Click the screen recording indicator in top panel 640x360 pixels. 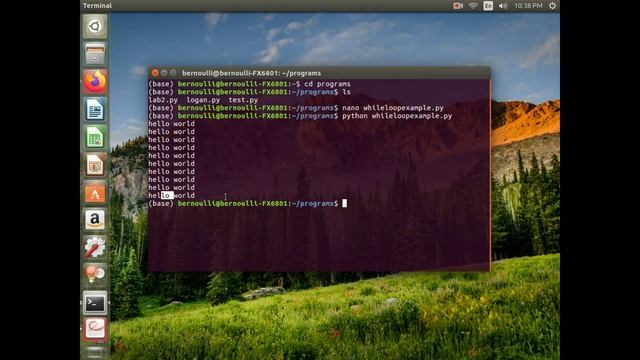coord(458,6)
